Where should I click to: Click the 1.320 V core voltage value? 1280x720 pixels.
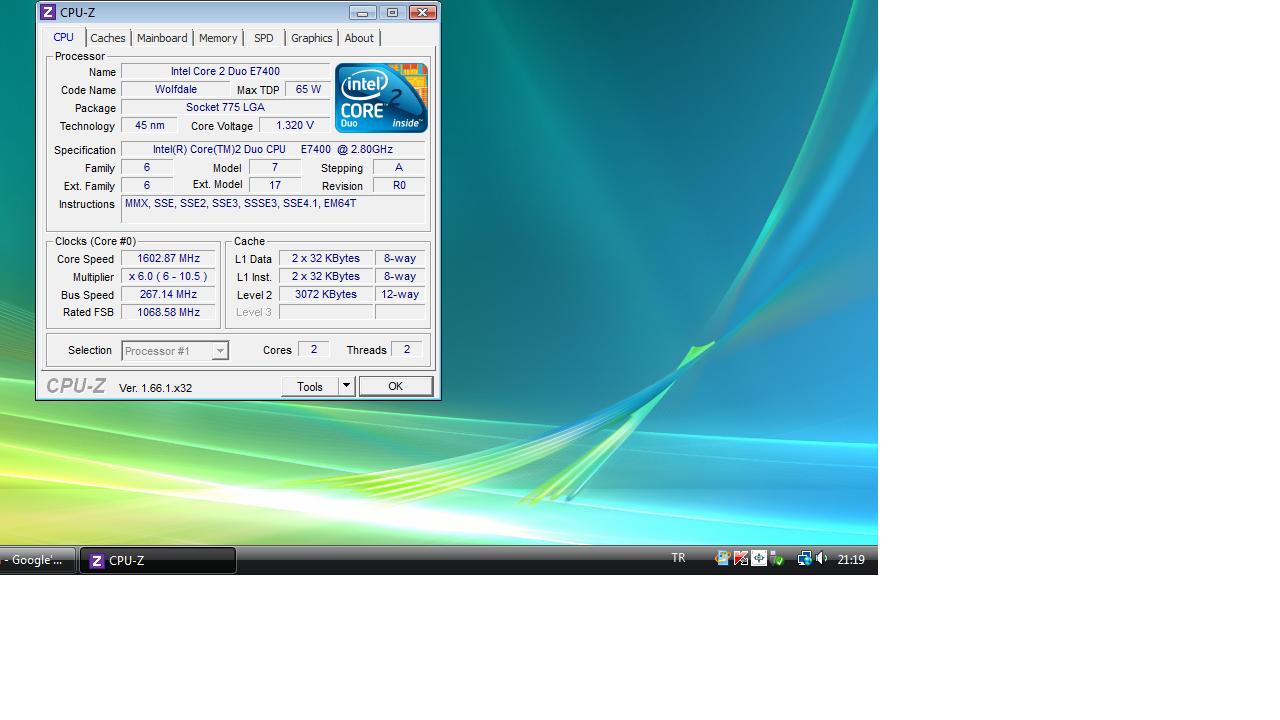tap(295, 126)
